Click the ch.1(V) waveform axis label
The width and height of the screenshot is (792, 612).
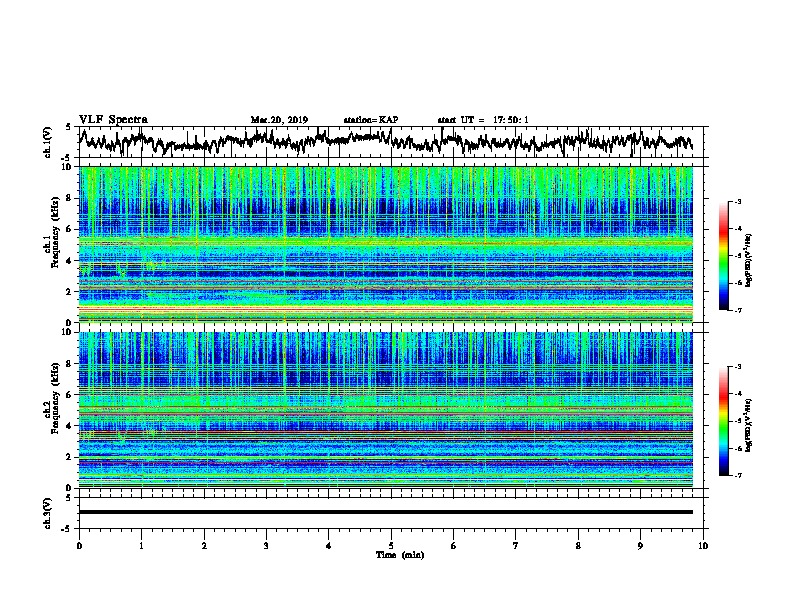[48, 142]
